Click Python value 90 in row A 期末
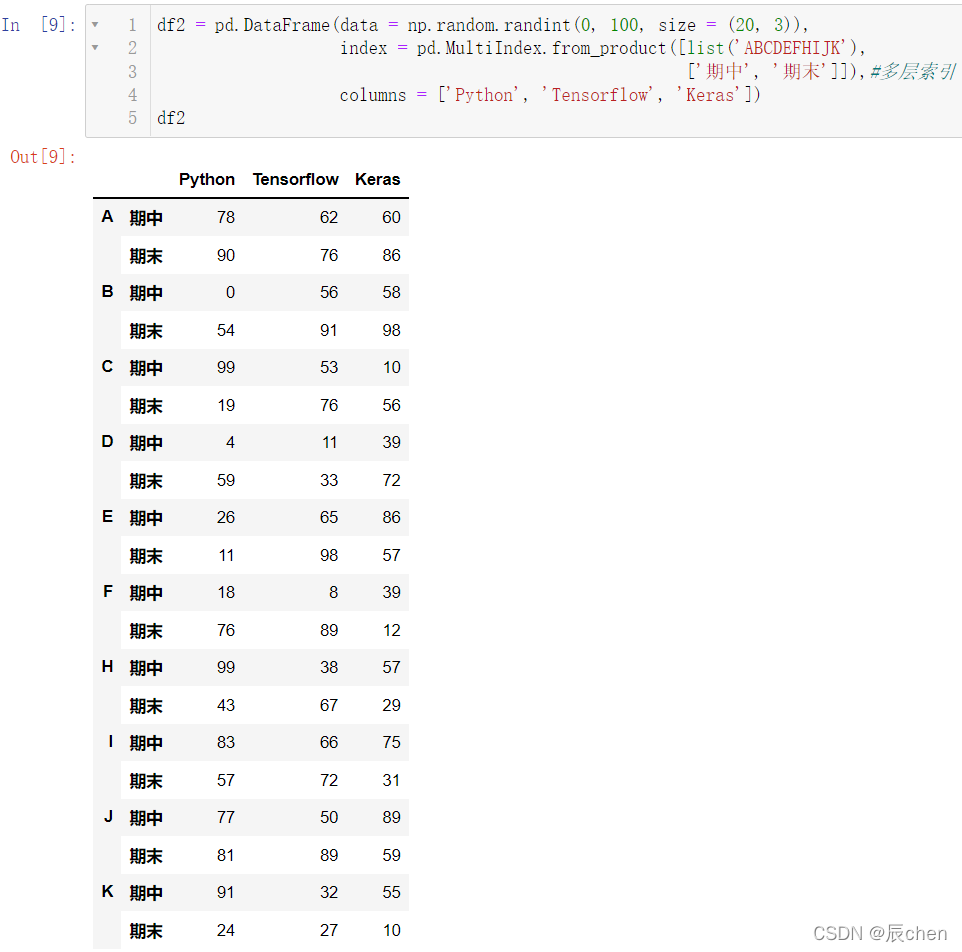 [x=226, y=255]
